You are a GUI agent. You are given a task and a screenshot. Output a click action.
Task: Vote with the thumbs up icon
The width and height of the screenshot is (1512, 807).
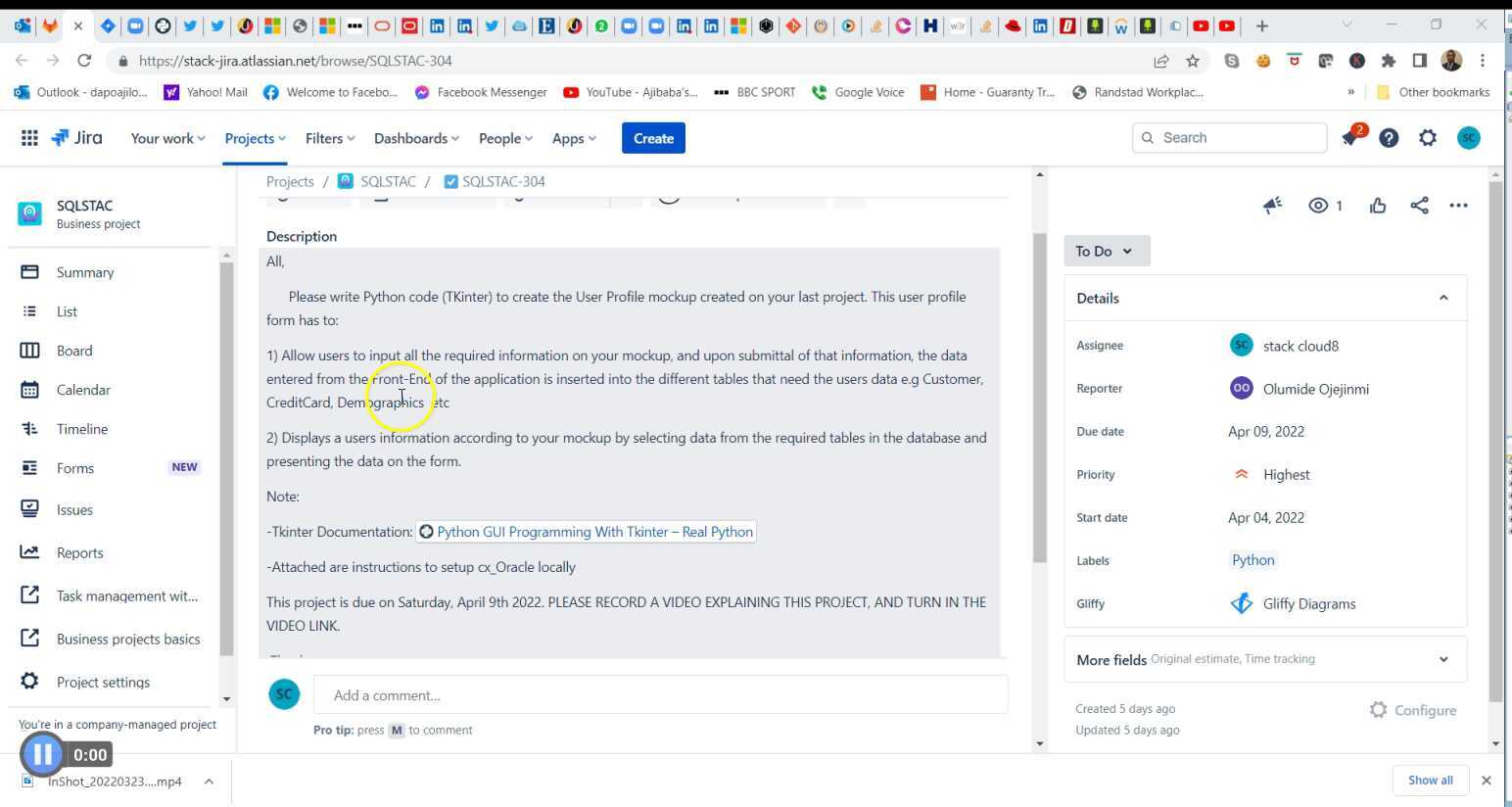(1377, 205)
